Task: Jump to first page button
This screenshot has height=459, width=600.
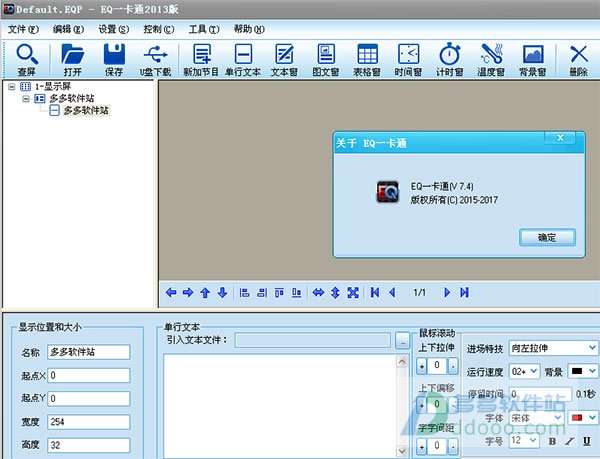Action: tap(375, 293)
